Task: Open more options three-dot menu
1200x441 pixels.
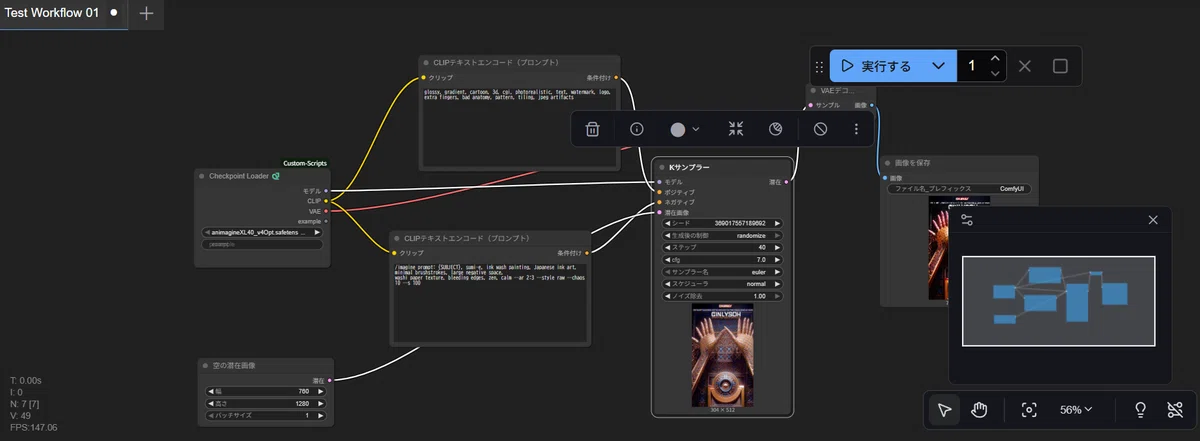Action: [856, 129]
